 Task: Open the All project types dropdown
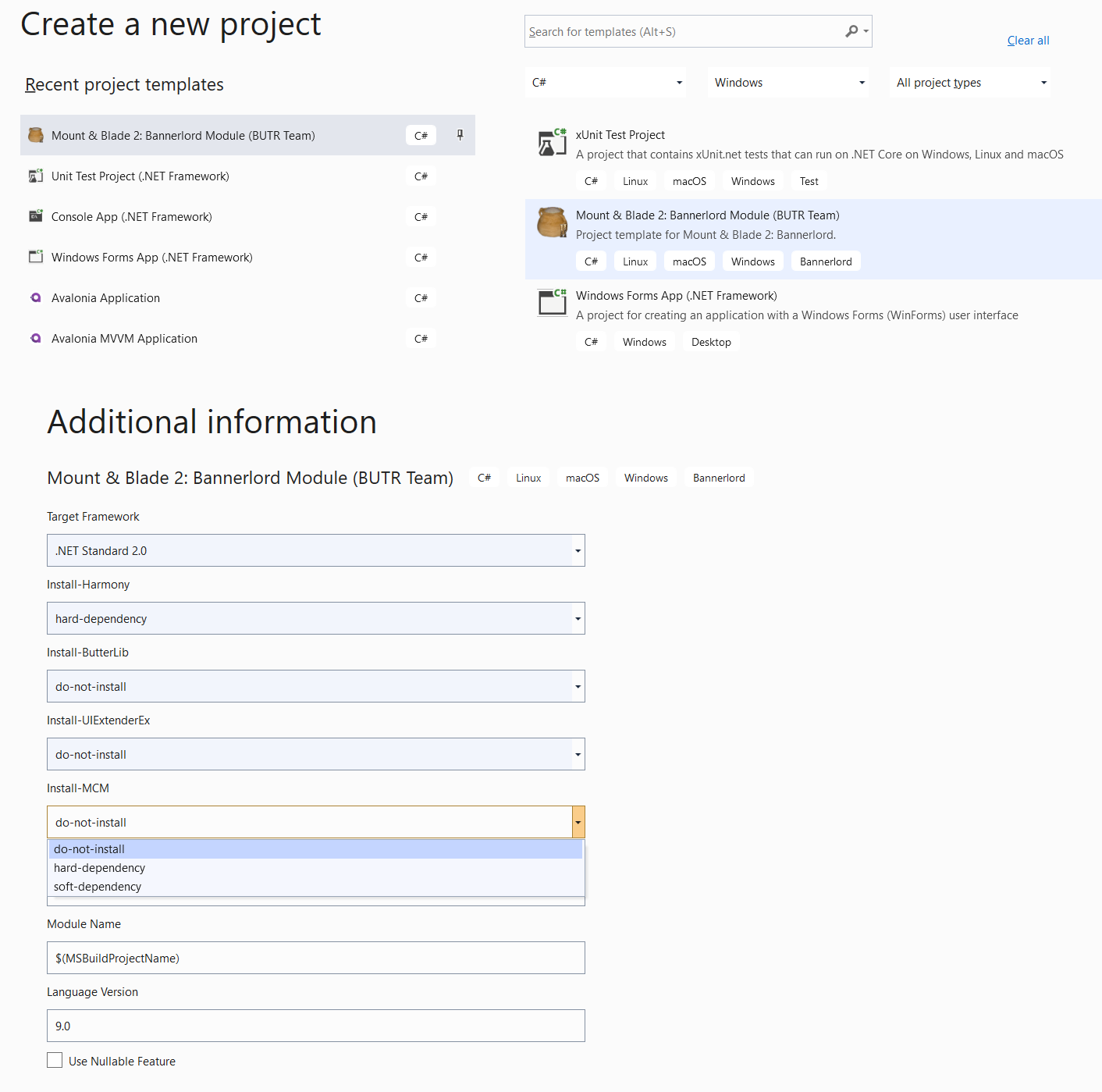point(970,83)
